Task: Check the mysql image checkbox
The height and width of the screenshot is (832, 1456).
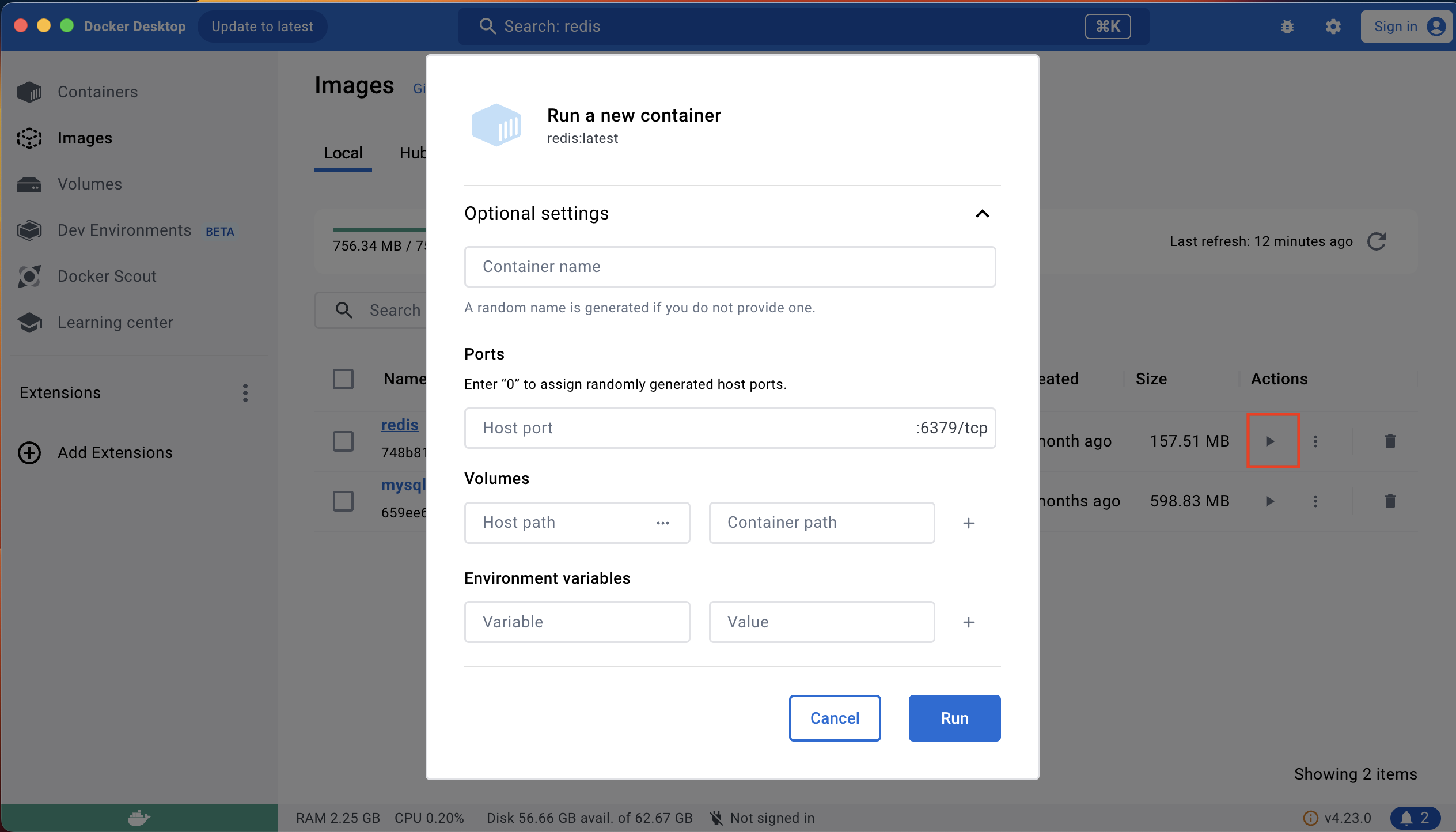Action: click(343, 501)
